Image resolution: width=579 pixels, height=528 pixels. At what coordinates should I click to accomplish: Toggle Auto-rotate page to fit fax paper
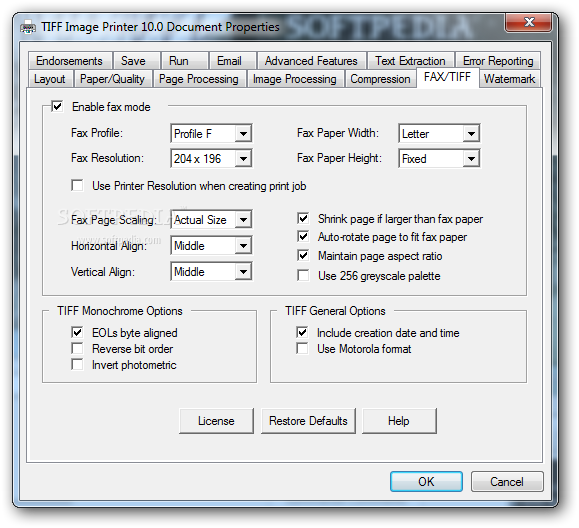pyautogui.click(x=303, y=237)
